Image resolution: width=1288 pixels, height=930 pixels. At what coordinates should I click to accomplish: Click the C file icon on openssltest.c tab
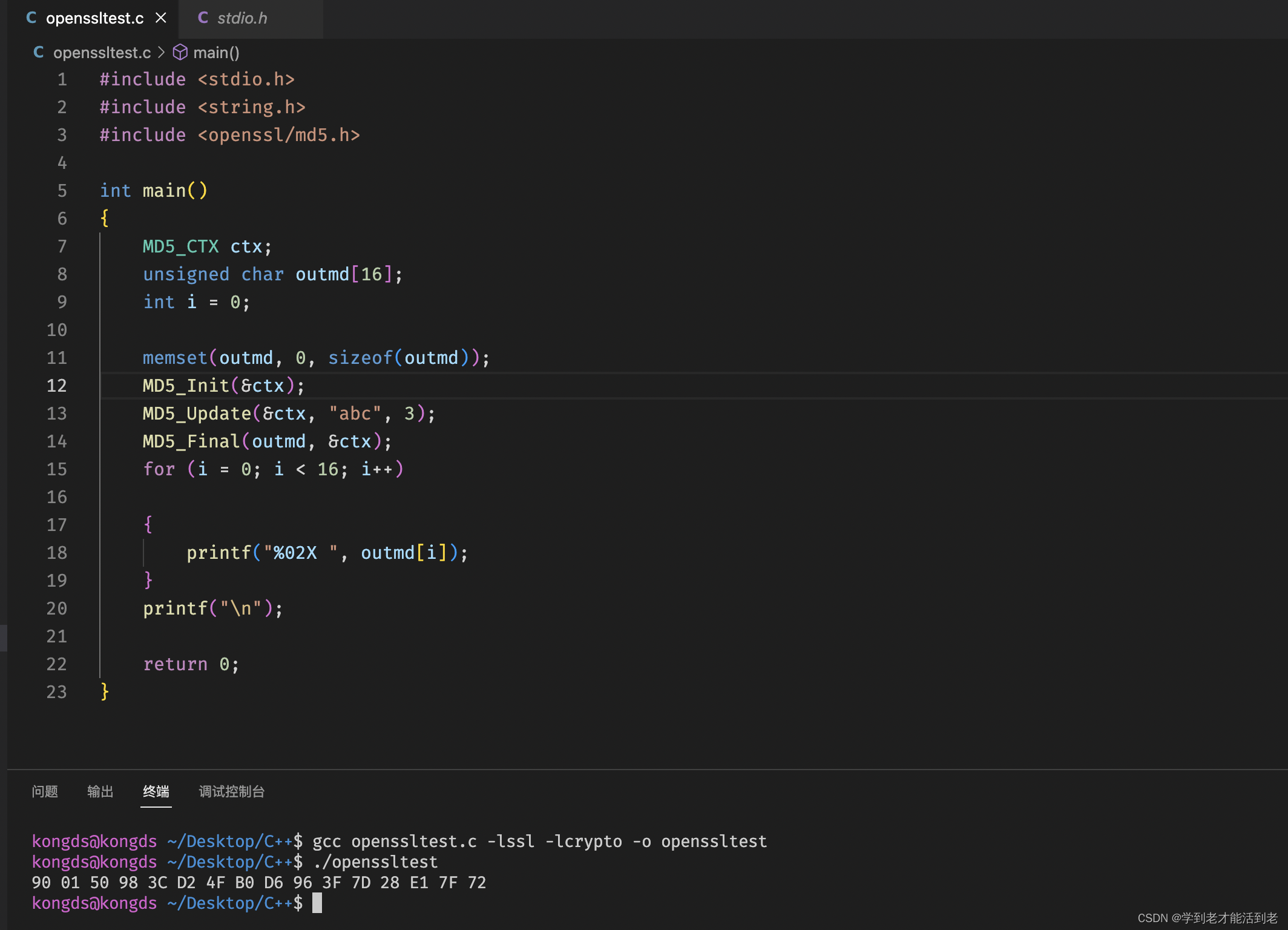[x=31, y=18]
